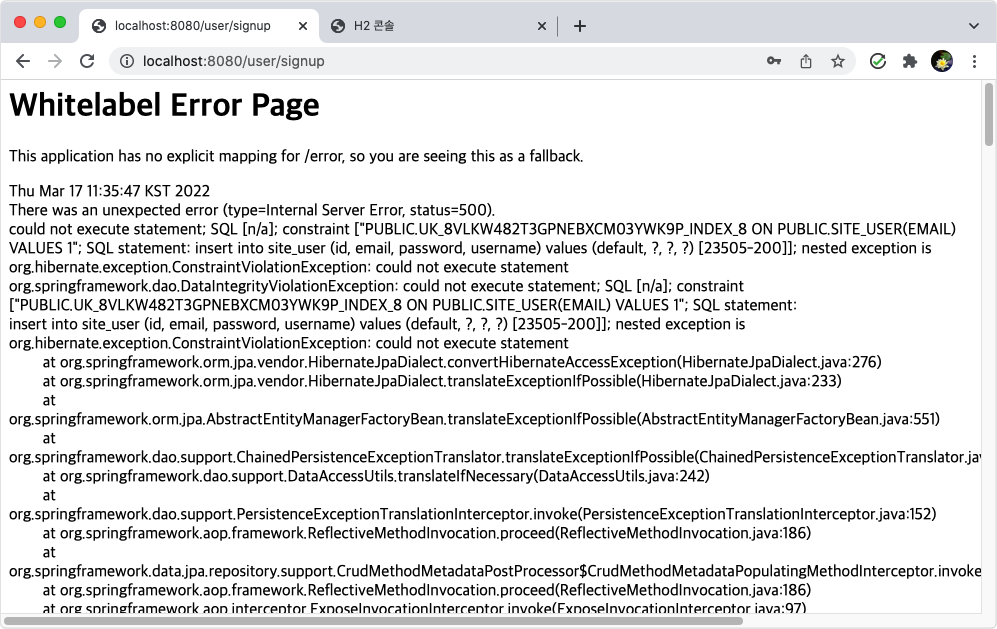Click the timestamp Thu Mar 17 11:35:47

pos(109,191)
